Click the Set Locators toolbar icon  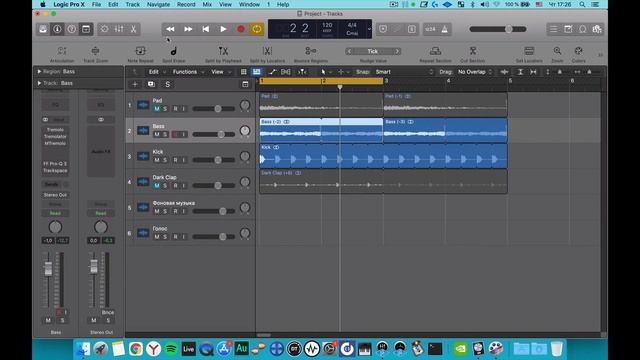pyautogui.click(x=529, y=51)
